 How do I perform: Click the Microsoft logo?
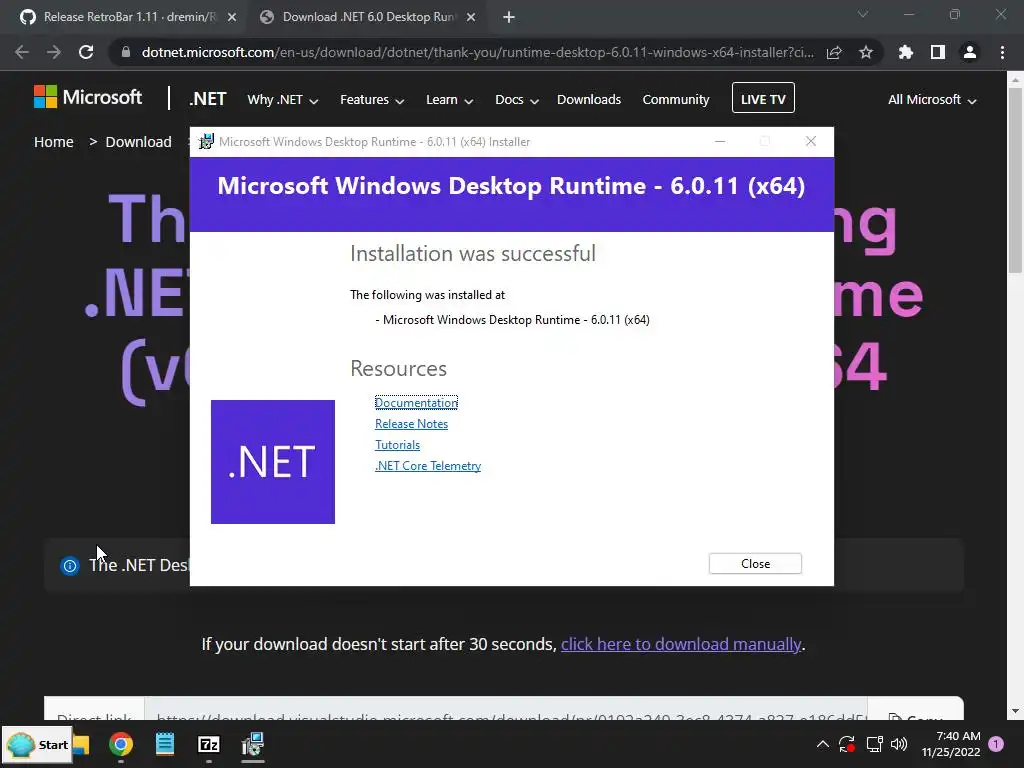[x=88, y=97]
